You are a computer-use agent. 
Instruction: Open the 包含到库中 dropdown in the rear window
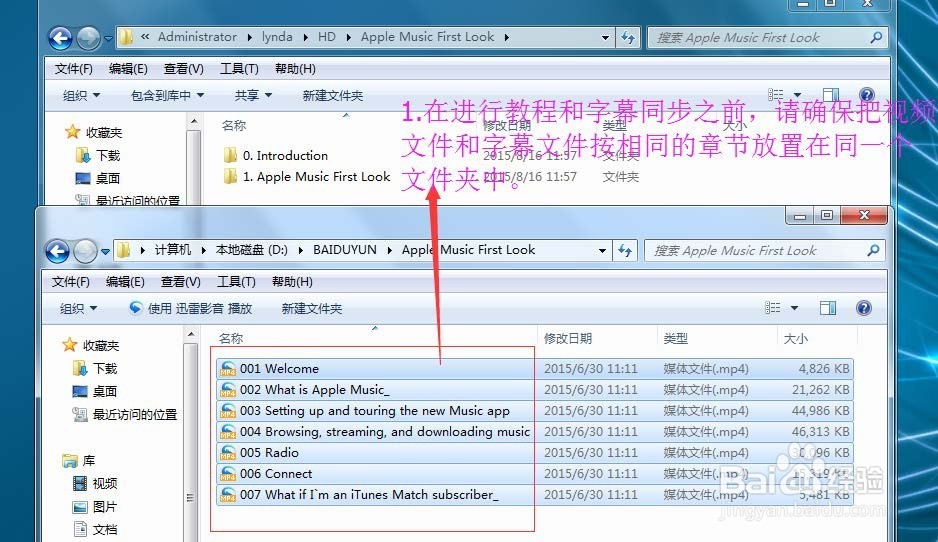(168, 96)
